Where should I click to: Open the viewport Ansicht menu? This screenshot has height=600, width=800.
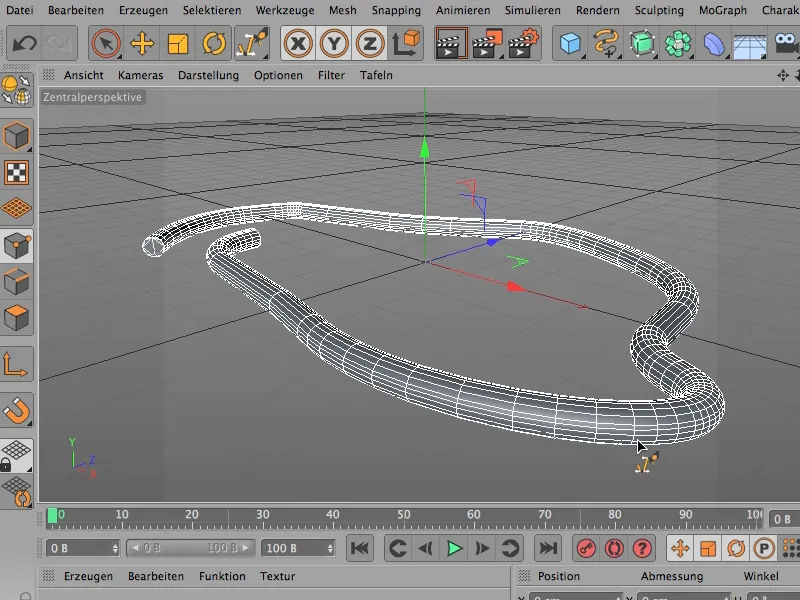coord(84,75)
